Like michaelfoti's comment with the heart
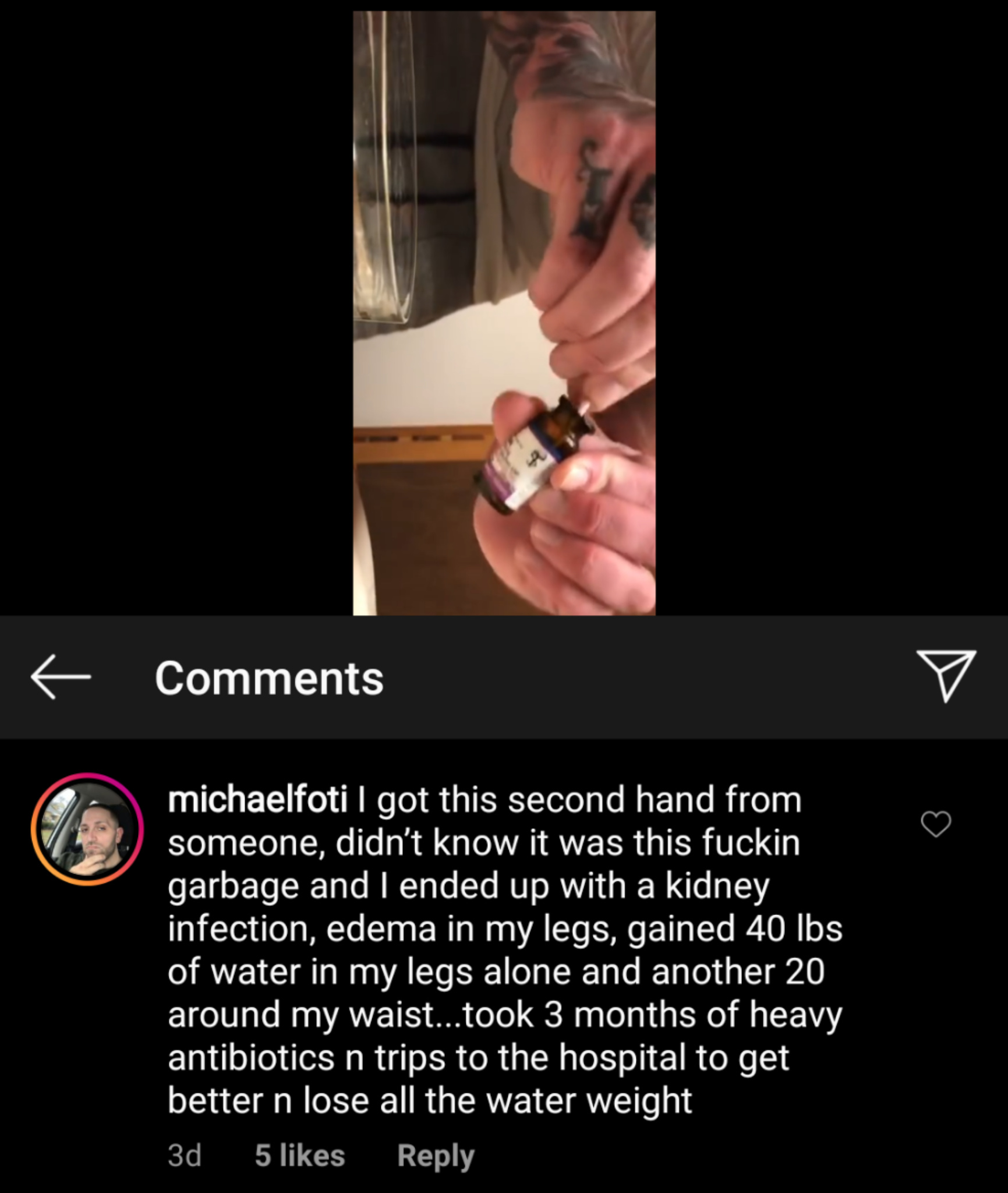The width and height of the screenshot is (1008, 1193). pos(936,824)
